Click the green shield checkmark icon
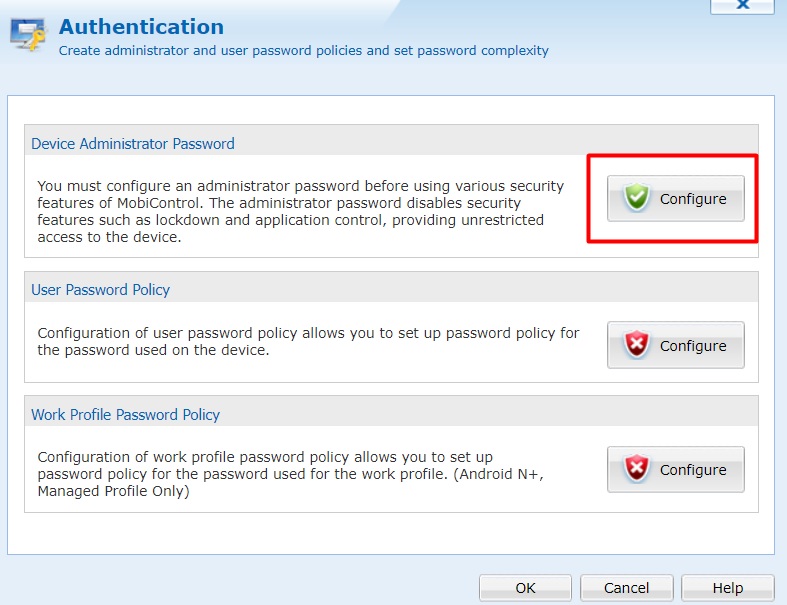Image resolution: width=787 pixels, height=605 pixels. (x=636, y=198)
